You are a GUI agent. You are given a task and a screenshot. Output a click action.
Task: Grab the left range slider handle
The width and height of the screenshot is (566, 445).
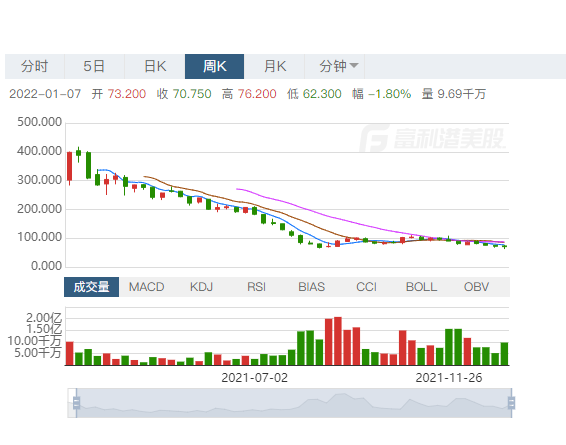point(77,403)
